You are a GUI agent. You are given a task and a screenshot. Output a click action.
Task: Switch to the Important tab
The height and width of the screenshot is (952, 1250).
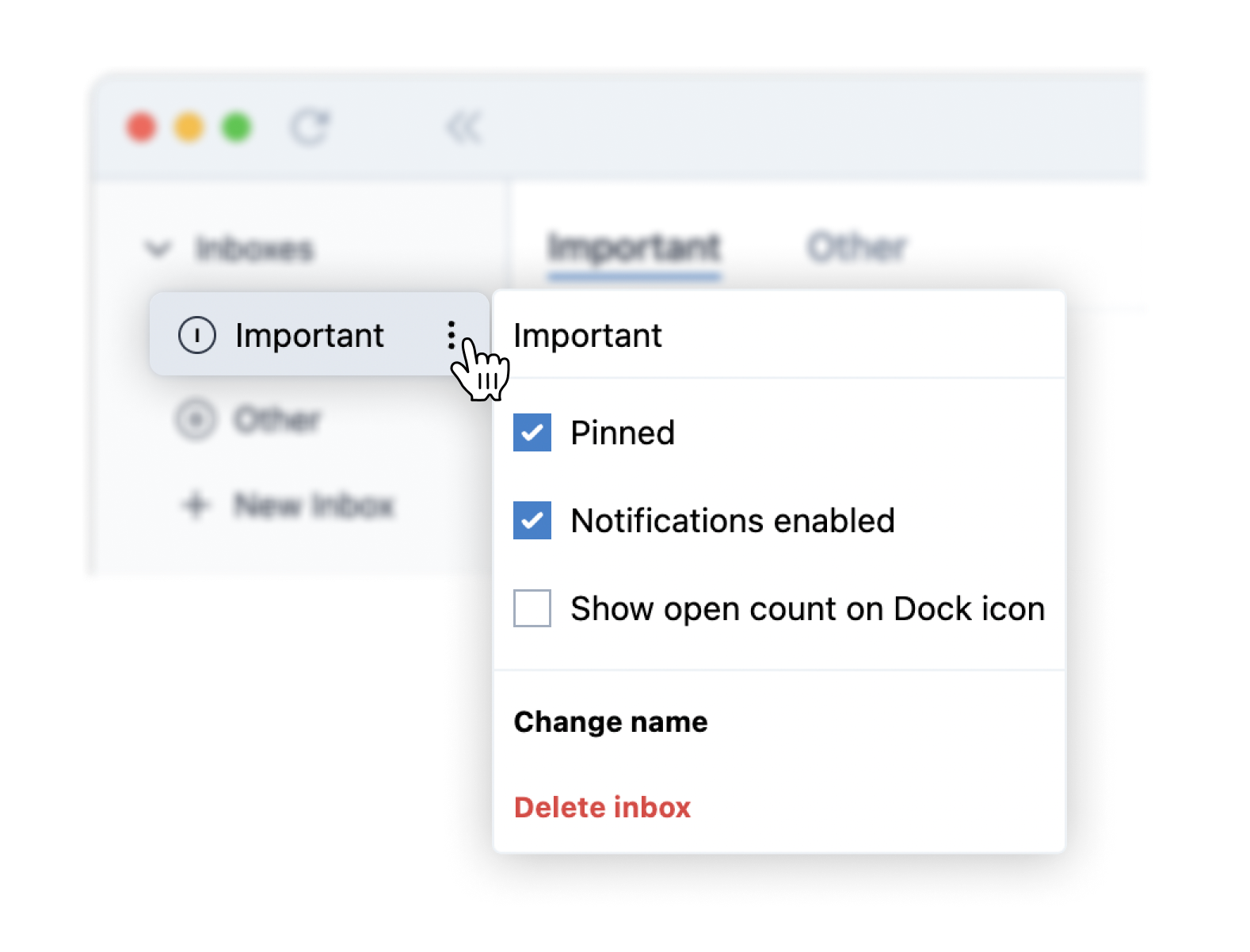click(634, 247)
